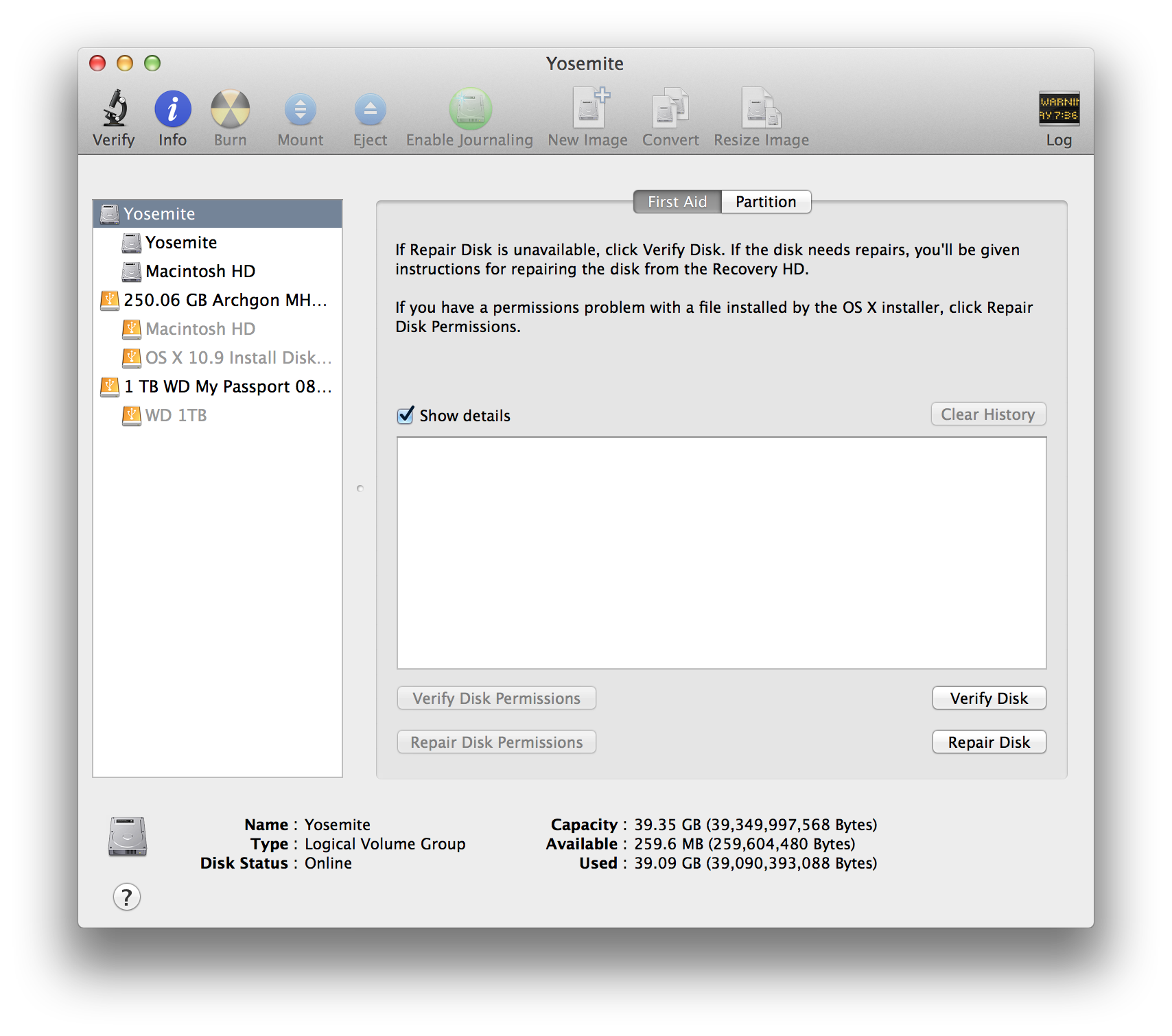
Task: Select the 250.06 GB Archgon disk
Action: click(218, 300)
